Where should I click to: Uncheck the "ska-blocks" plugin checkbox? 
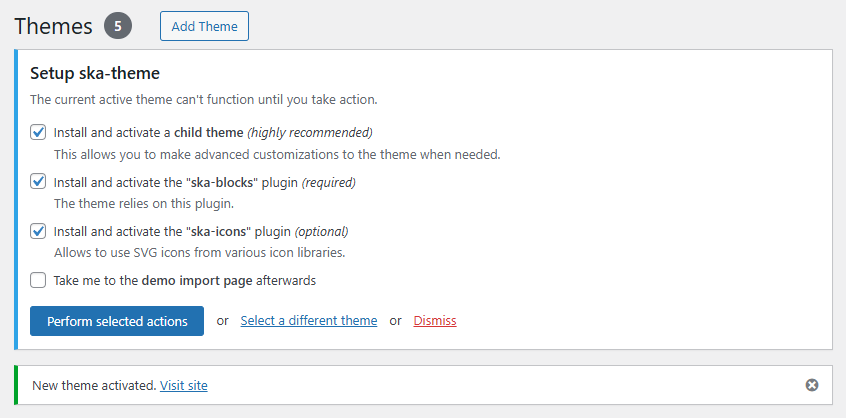point(38,182)
